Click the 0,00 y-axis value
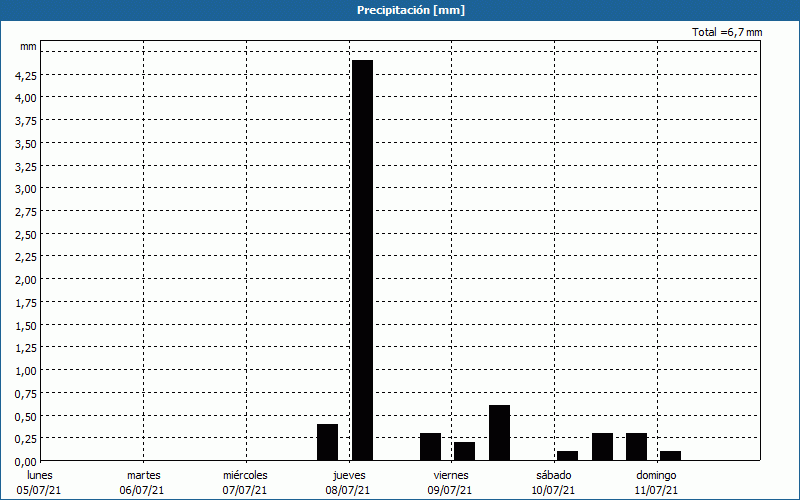This screenshot has height=500, width=800. [26, 462]
